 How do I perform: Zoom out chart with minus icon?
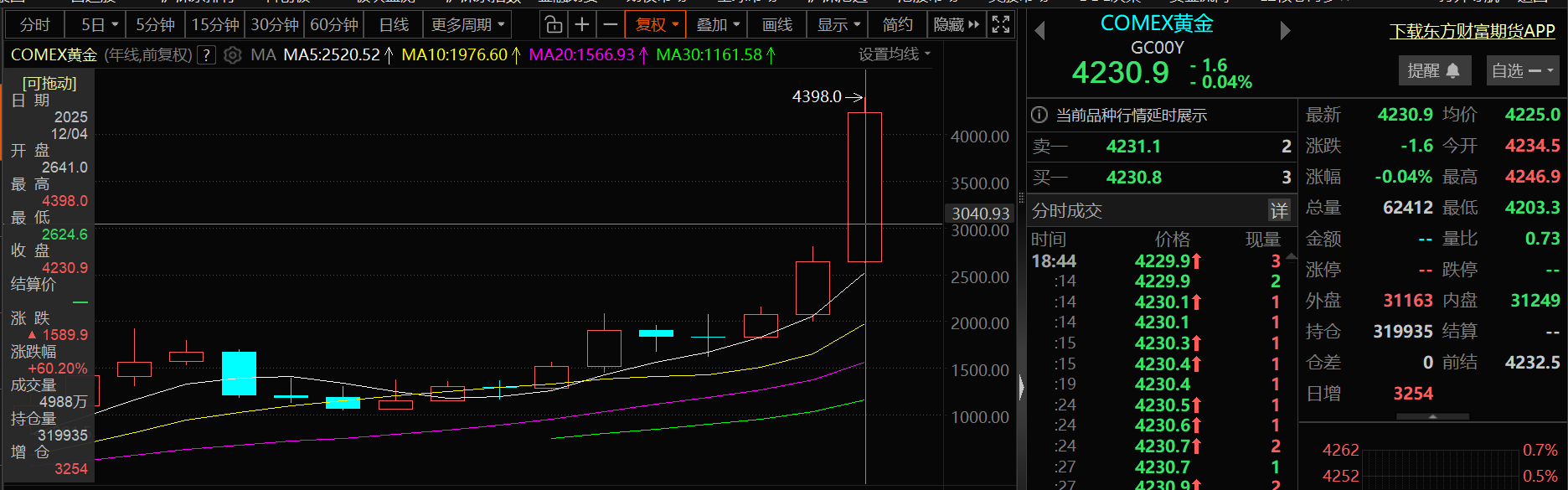[x=611, y=25]
